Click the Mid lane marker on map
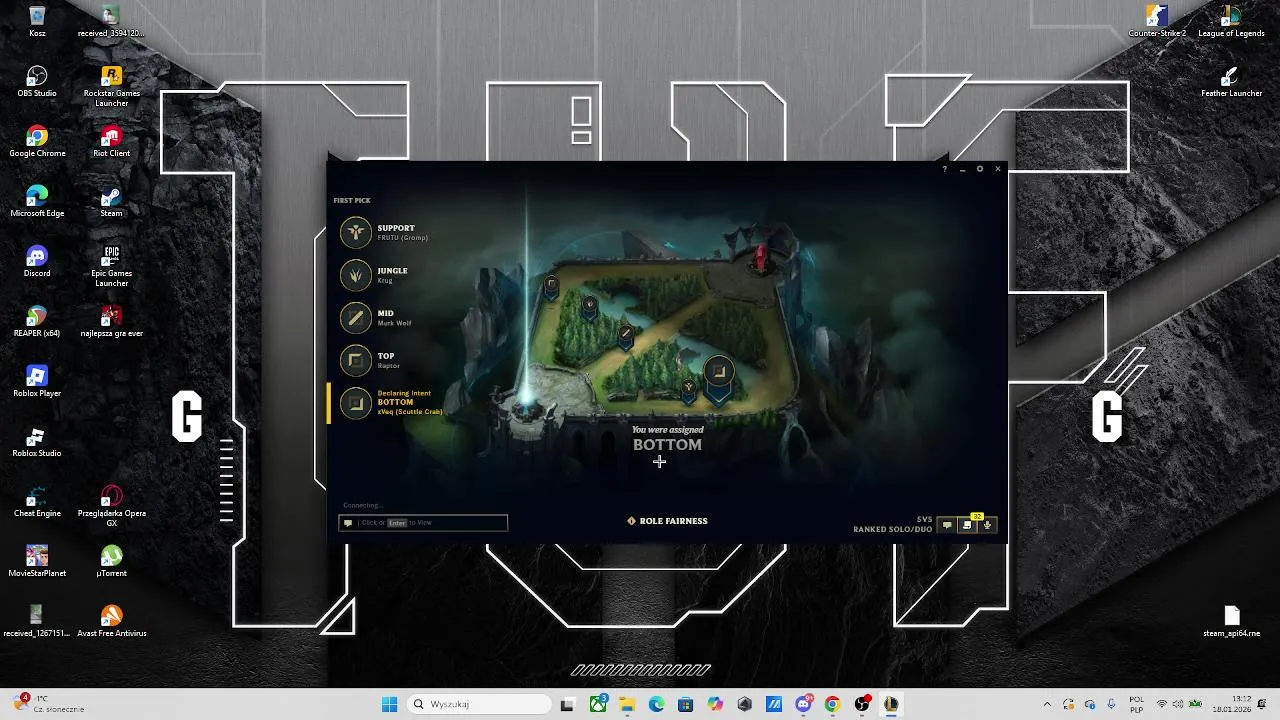The height and width of the screenshot is (720, 1280). [626, 335]
